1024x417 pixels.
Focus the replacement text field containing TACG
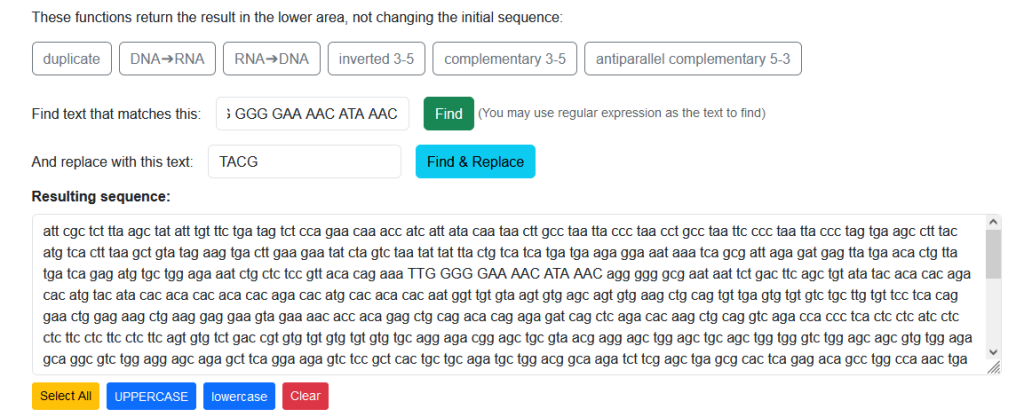(304, 161)
